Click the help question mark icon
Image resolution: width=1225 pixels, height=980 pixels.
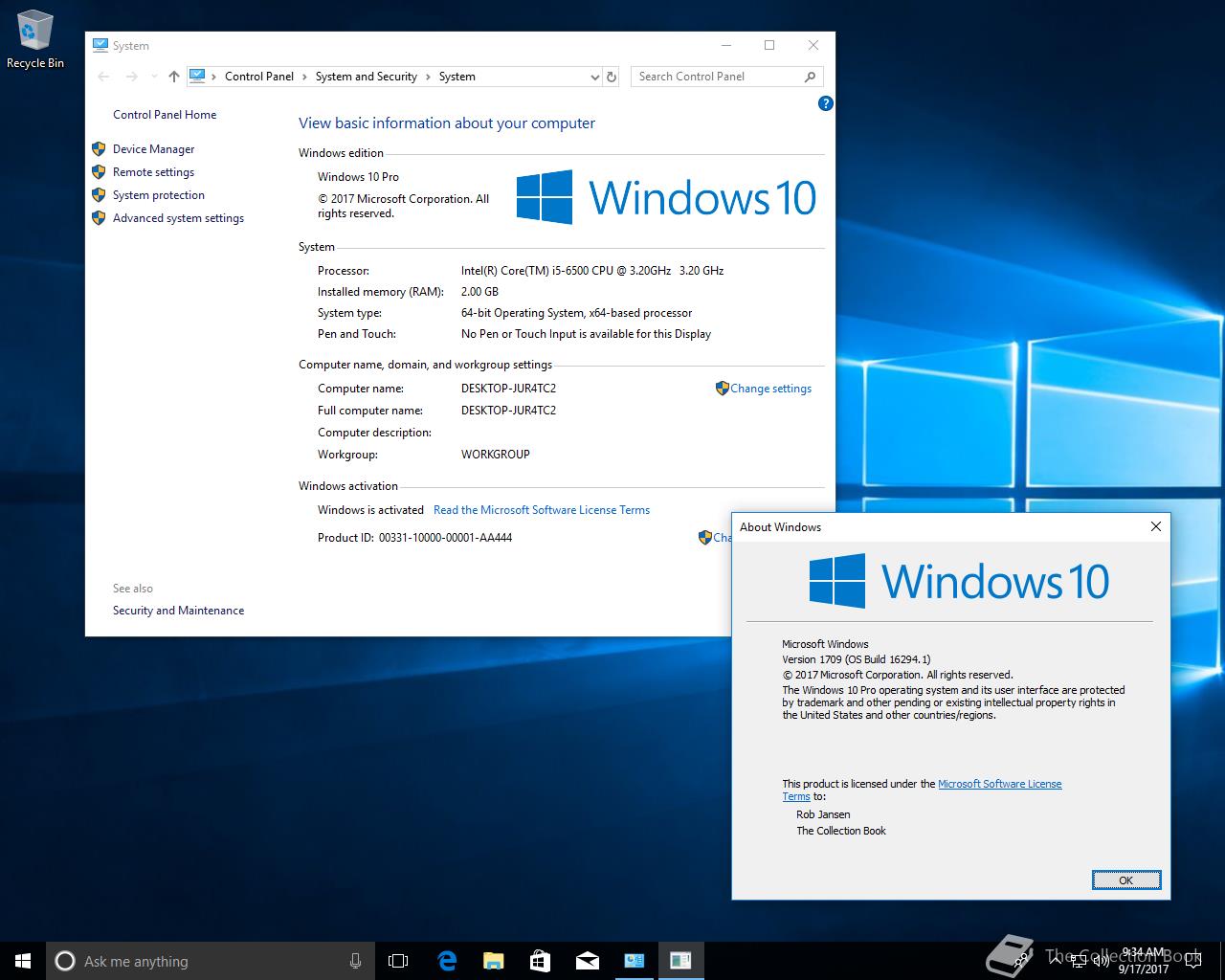pyautogui.click(x=825, y=103)
